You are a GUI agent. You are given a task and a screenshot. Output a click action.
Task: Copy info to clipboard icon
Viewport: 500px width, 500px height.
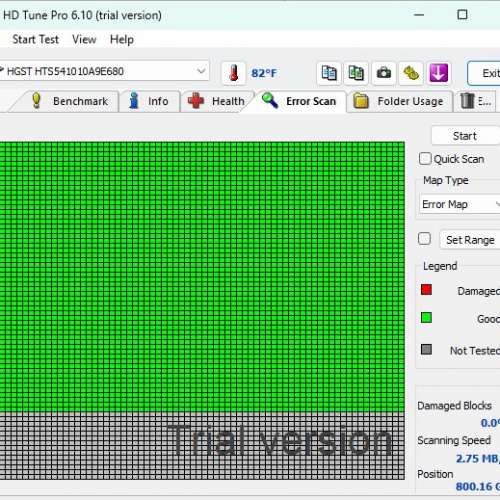pyautogui.click(x=329, y=73)
